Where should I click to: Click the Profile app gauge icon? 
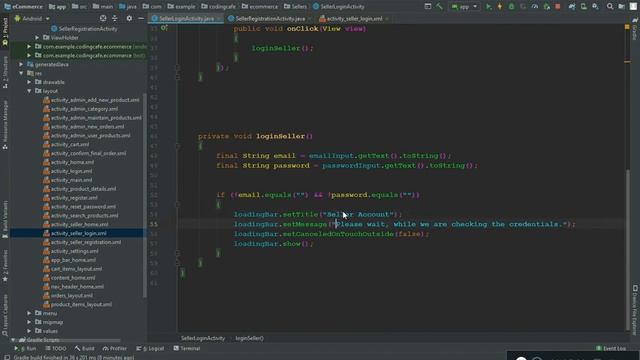click(535, 7)
